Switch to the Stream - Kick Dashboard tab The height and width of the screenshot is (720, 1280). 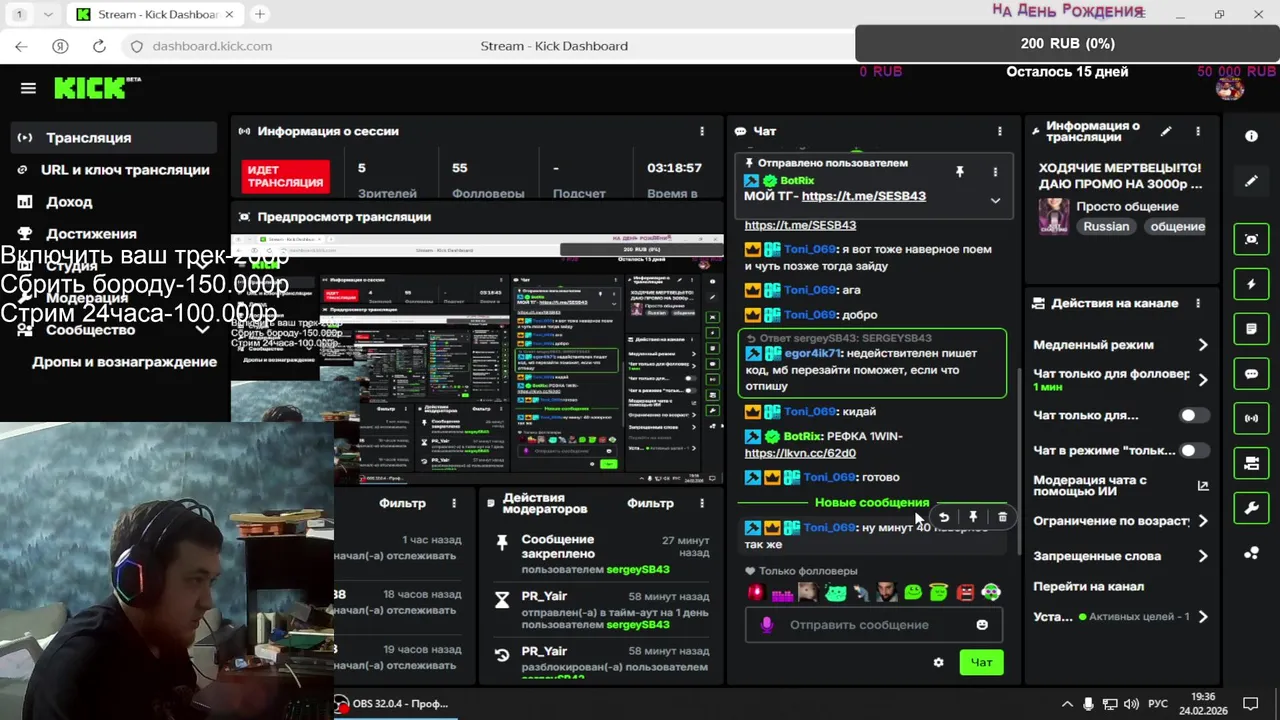(156, 14)
